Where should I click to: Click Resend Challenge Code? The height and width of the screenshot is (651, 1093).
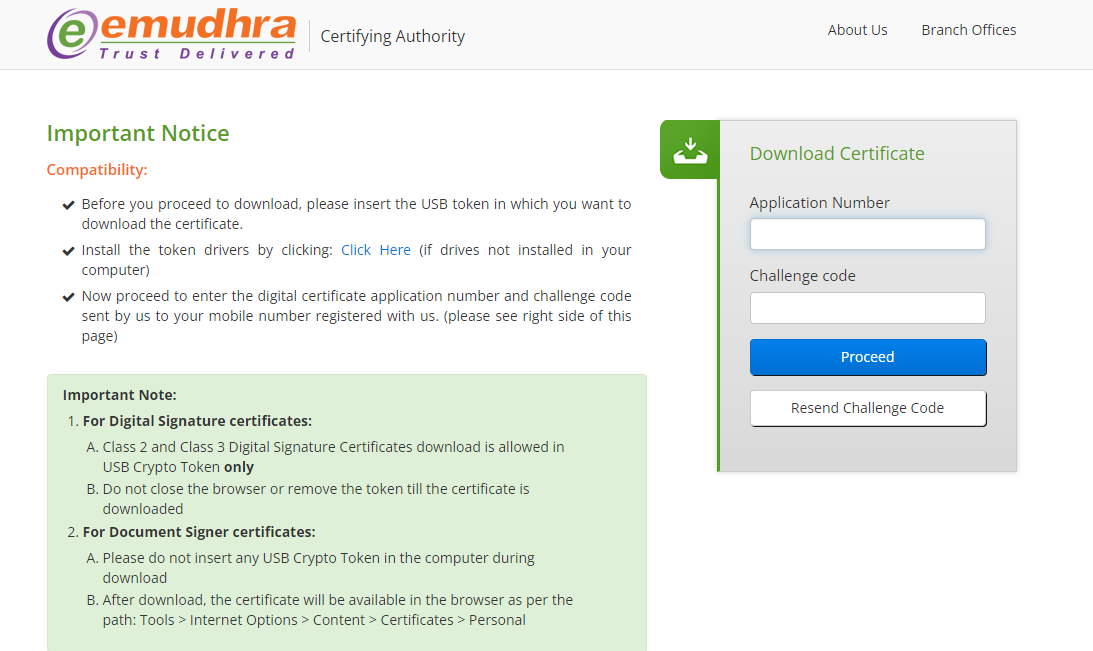[x=867, y=408]
